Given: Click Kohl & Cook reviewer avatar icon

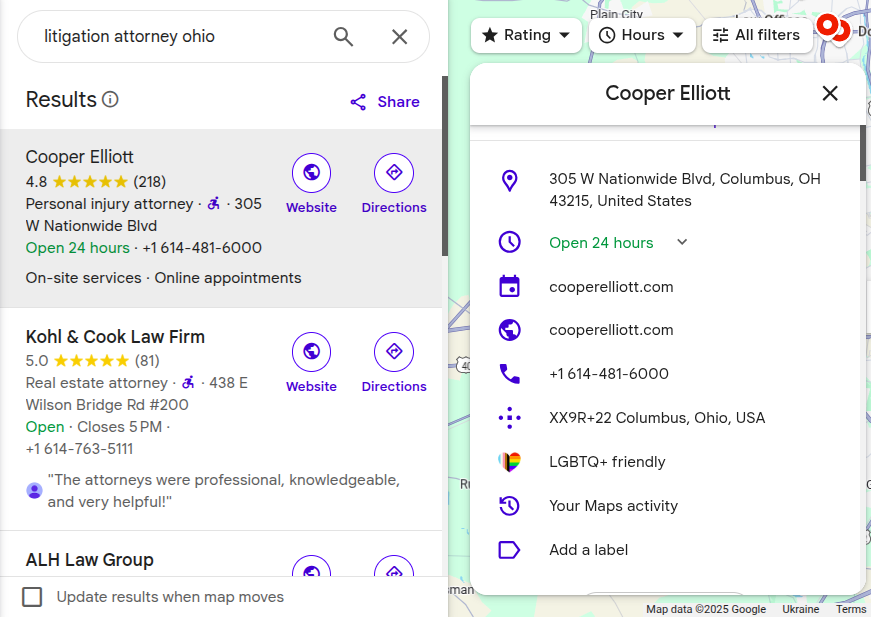Looking at the screenshot, I should tap(34, 490).
